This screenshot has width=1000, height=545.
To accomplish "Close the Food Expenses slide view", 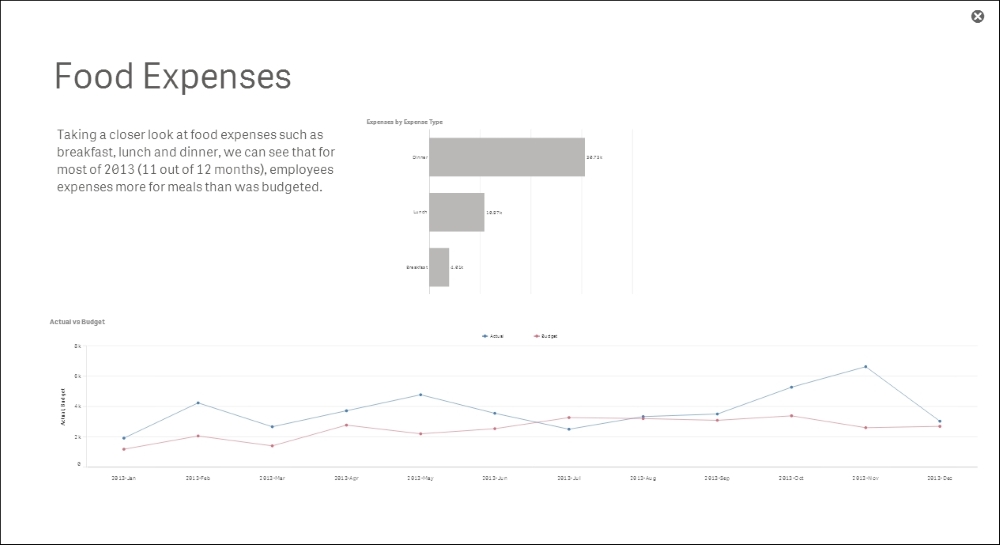I will (x=977, y=17).
